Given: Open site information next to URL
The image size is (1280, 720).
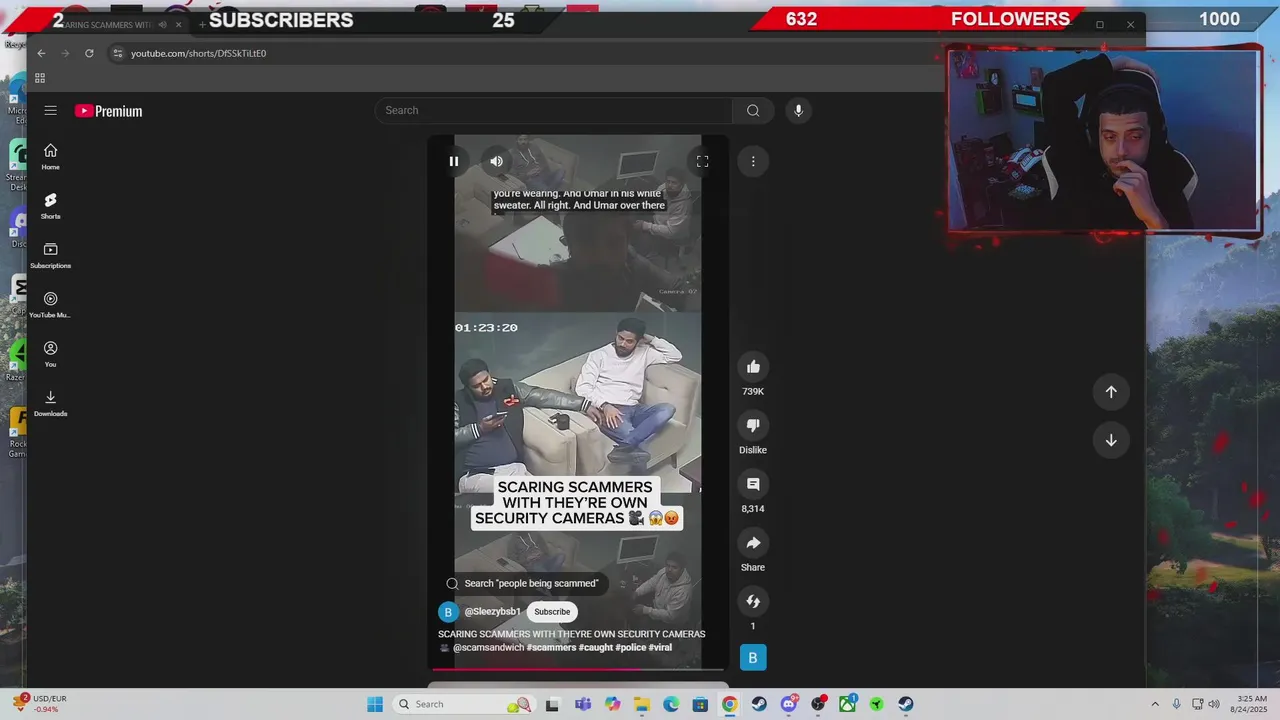Looking at the screenshot, I should (118, 53).
